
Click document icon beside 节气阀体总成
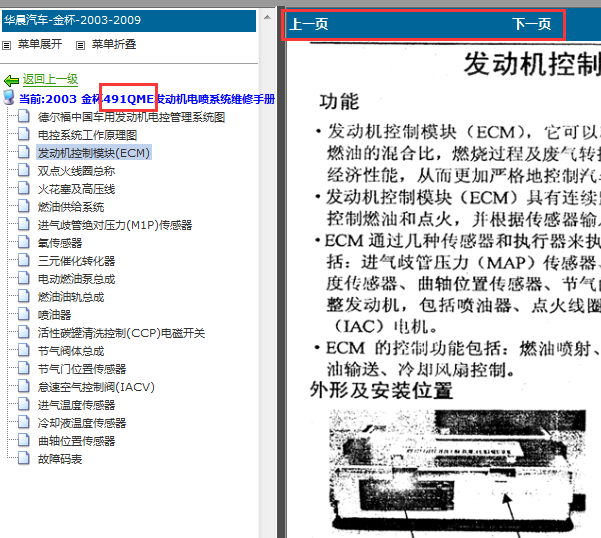point(24,350)
